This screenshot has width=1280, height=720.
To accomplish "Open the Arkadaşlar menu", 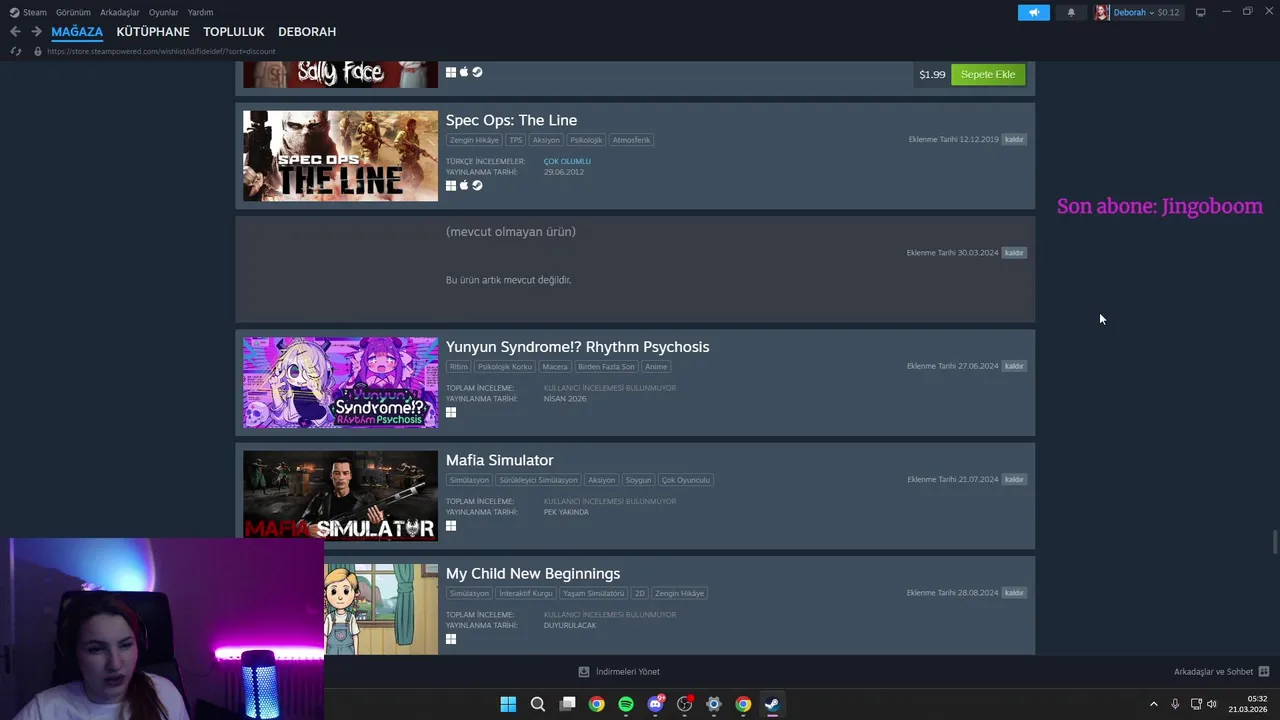I will tap(120, 12).
